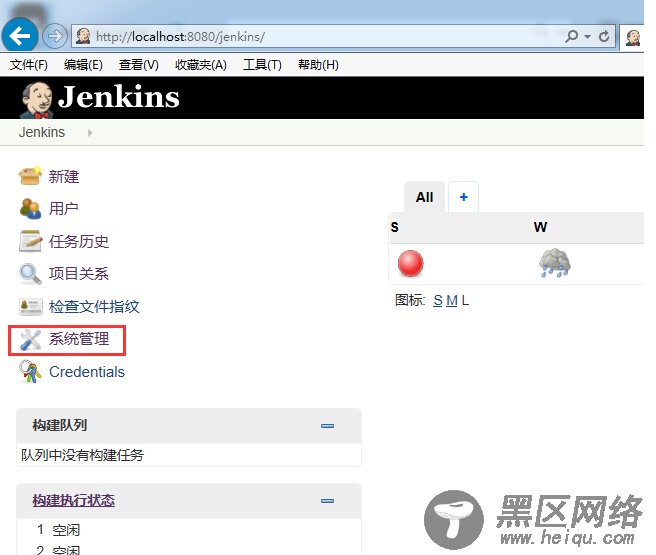Click the Jenkins title text in the header
The width and height of the screenshot is (656, 555).
(x=119, y=97)
